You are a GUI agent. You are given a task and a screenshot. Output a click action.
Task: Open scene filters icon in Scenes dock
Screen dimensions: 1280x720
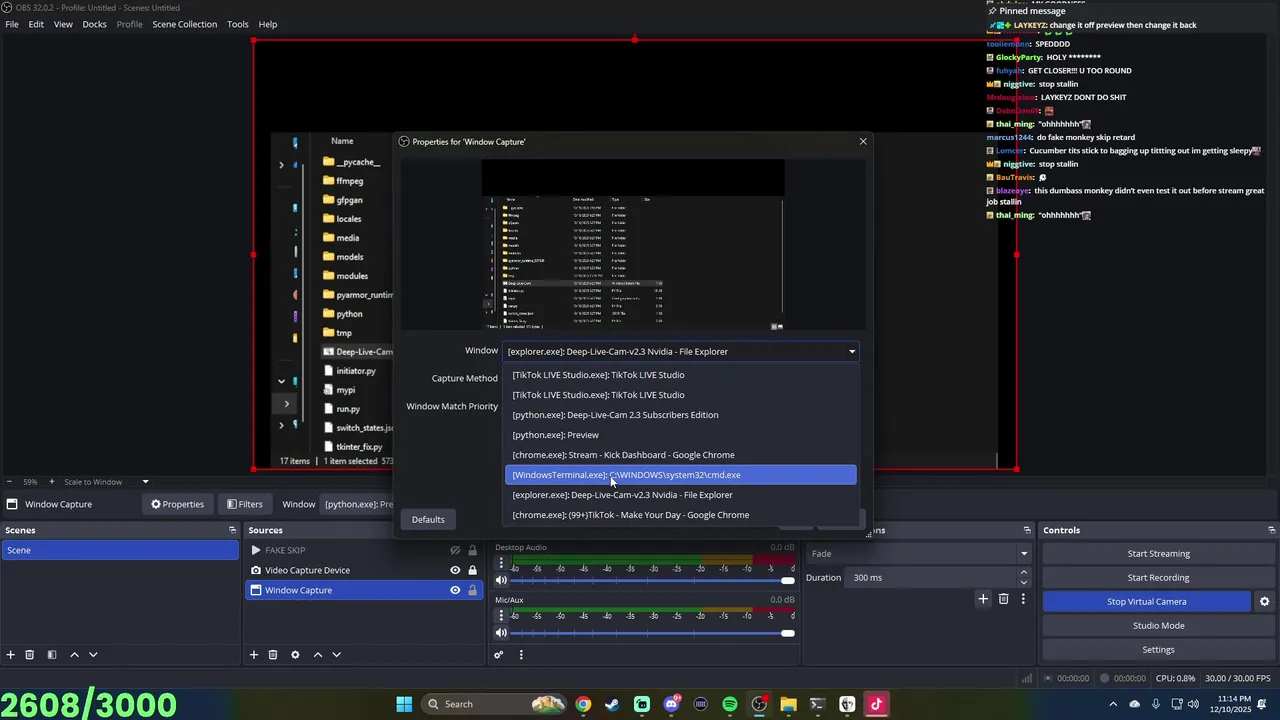pos(51,655)
